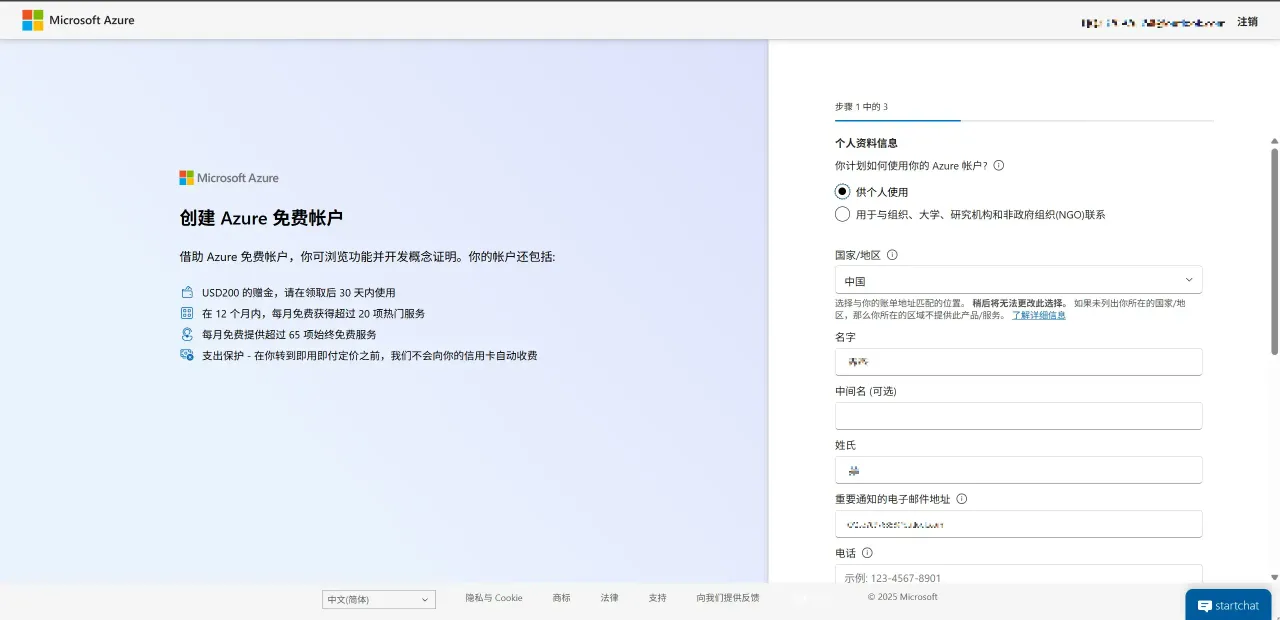Open the 国家/地区 dropdown showing 中国
The height and width of the screenshot is (620, 1280).
1018,280
